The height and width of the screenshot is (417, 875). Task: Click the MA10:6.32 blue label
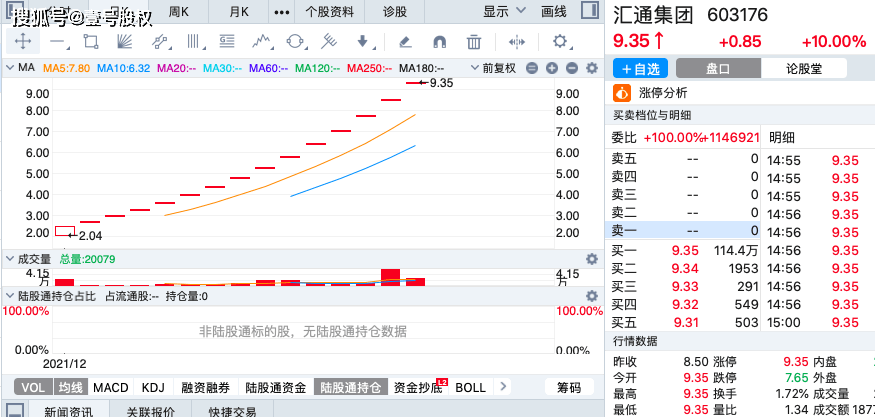124,68
